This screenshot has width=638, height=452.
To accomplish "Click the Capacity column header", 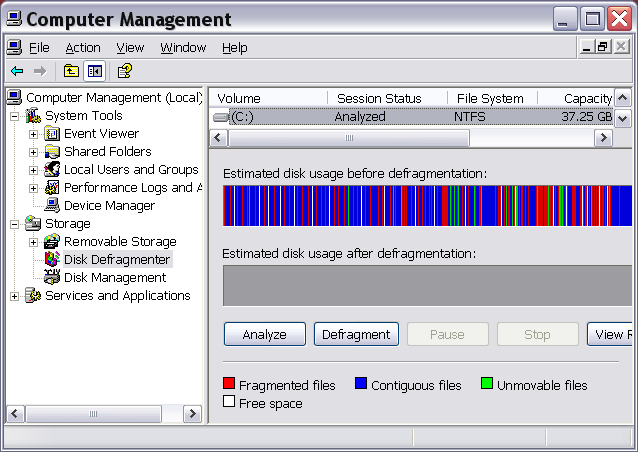I will point(576,98).
